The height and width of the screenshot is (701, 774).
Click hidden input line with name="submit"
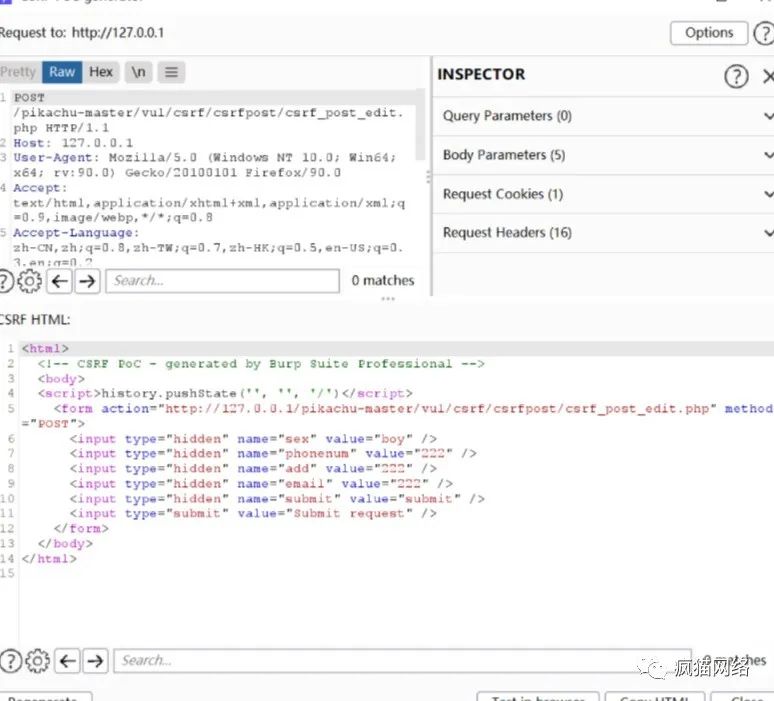click(x=277, y=499)
